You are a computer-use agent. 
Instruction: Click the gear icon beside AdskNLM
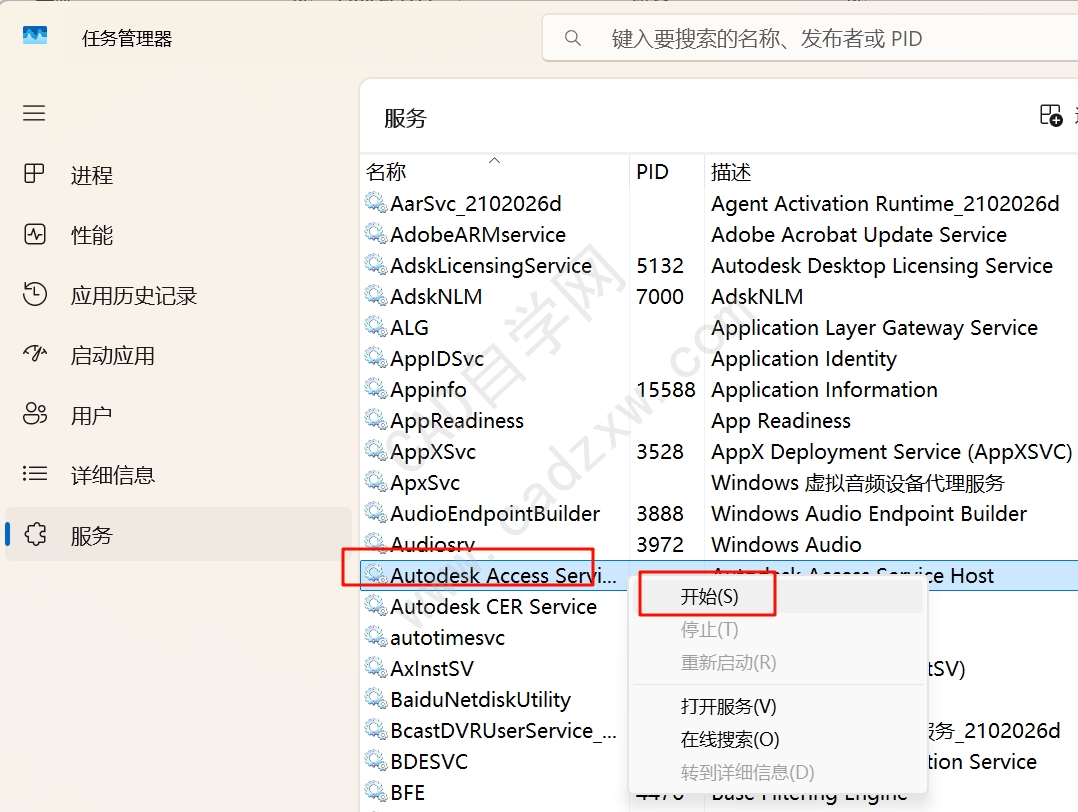pos(375,296)
